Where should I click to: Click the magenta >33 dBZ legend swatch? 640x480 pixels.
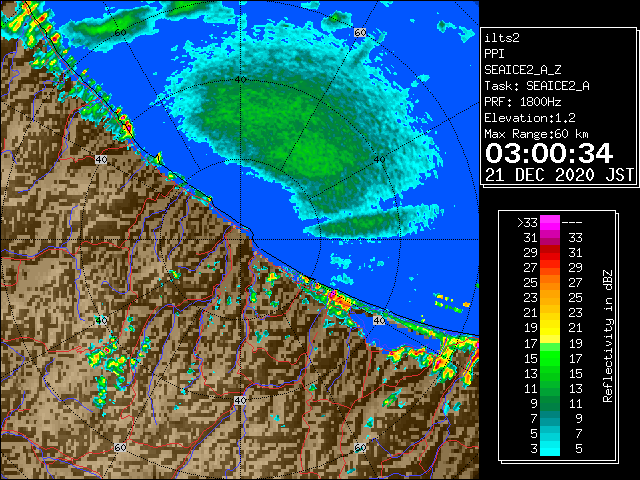[550, 222]
